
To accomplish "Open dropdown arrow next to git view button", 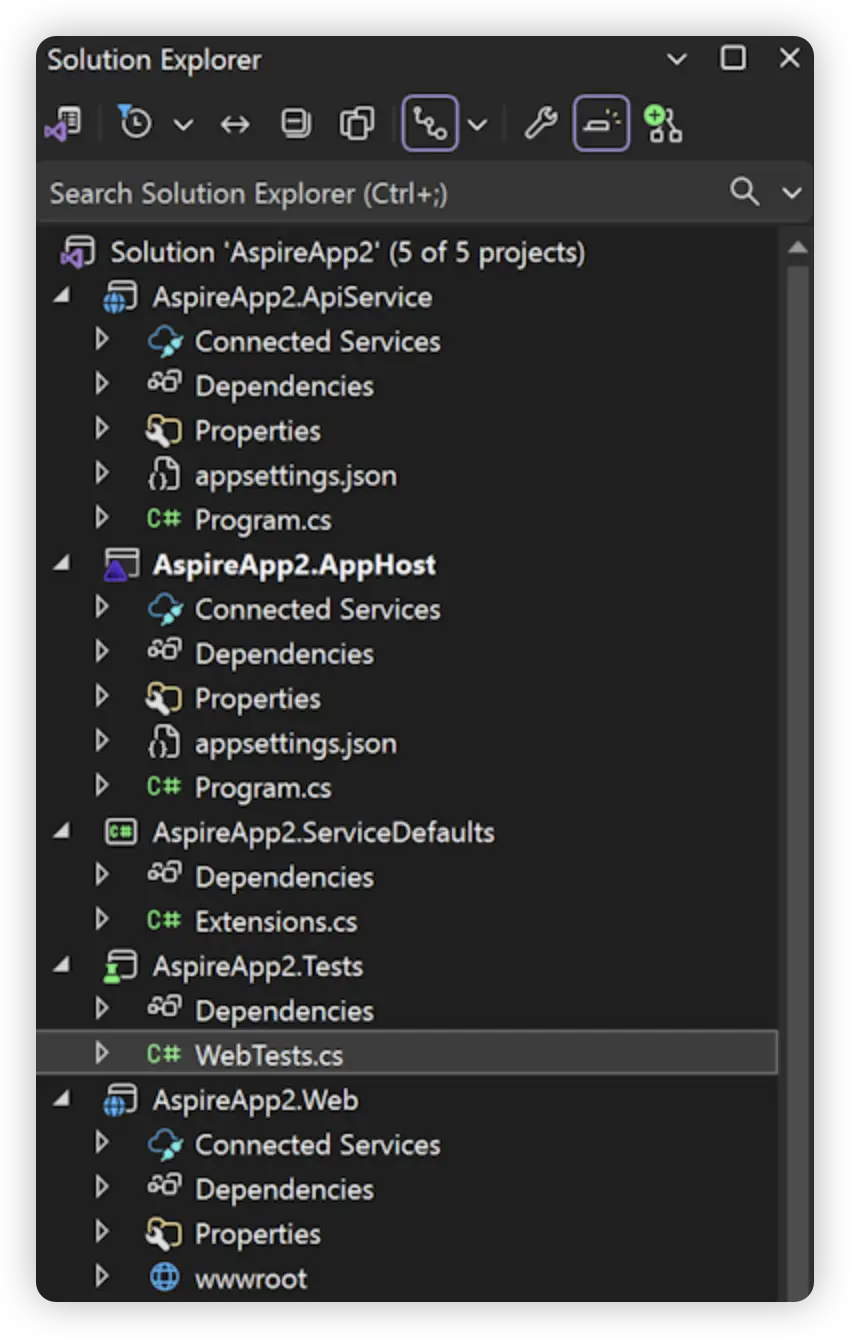I will pos(478,125).
